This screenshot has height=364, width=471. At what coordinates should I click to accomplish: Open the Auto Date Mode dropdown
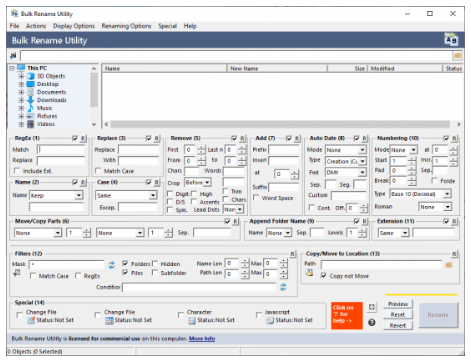click(x=362, y=150)
